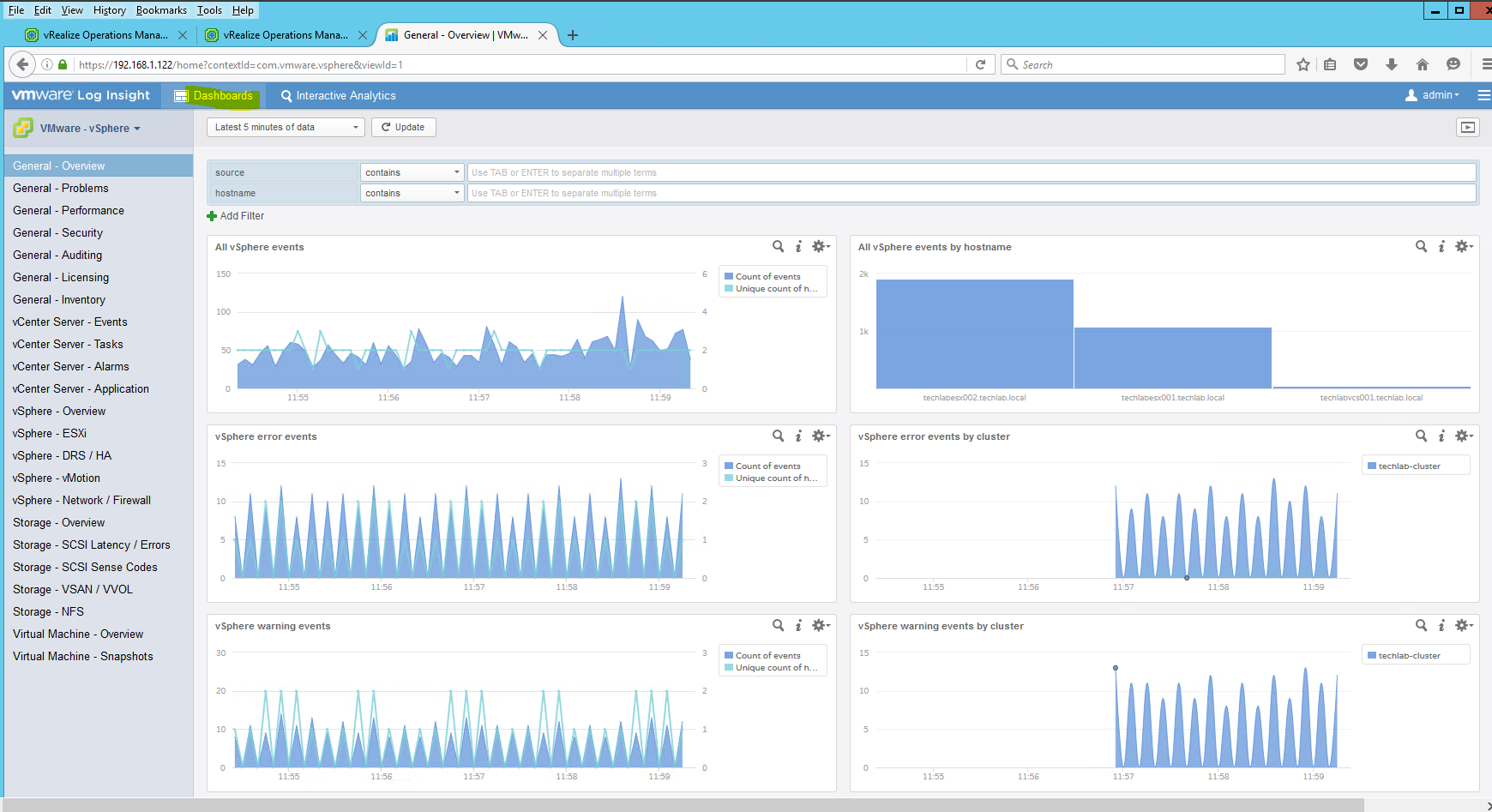Screen dimensions: 1492x812
Task: Show info for warning events by cluster
Action: point(1441,625)
